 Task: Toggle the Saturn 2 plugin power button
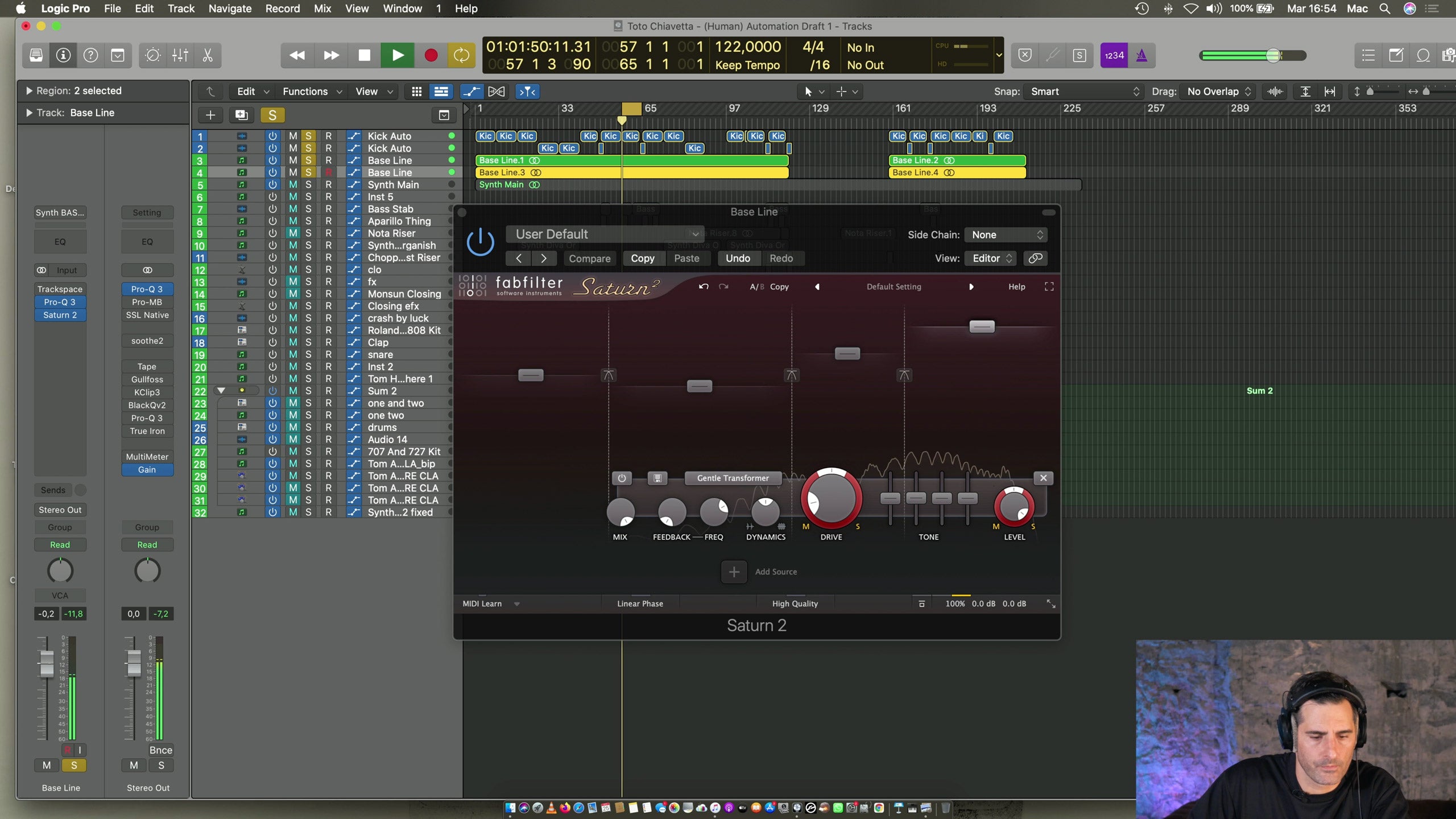[x=480, y=243]
